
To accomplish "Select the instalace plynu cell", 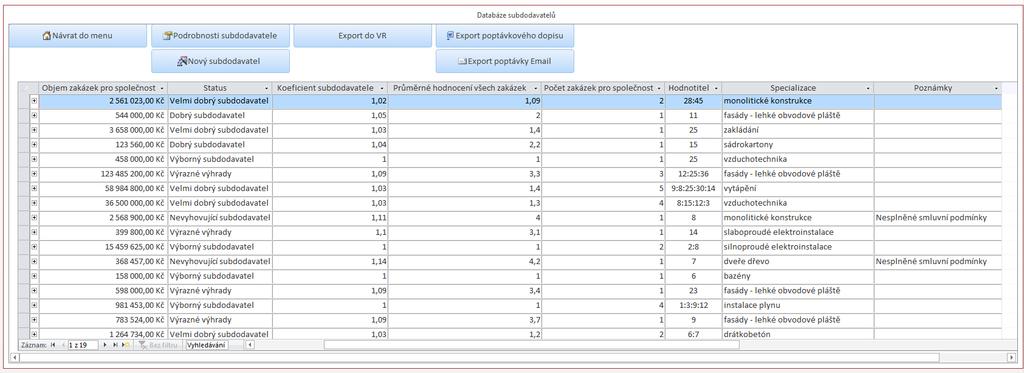I will [798, 305].
